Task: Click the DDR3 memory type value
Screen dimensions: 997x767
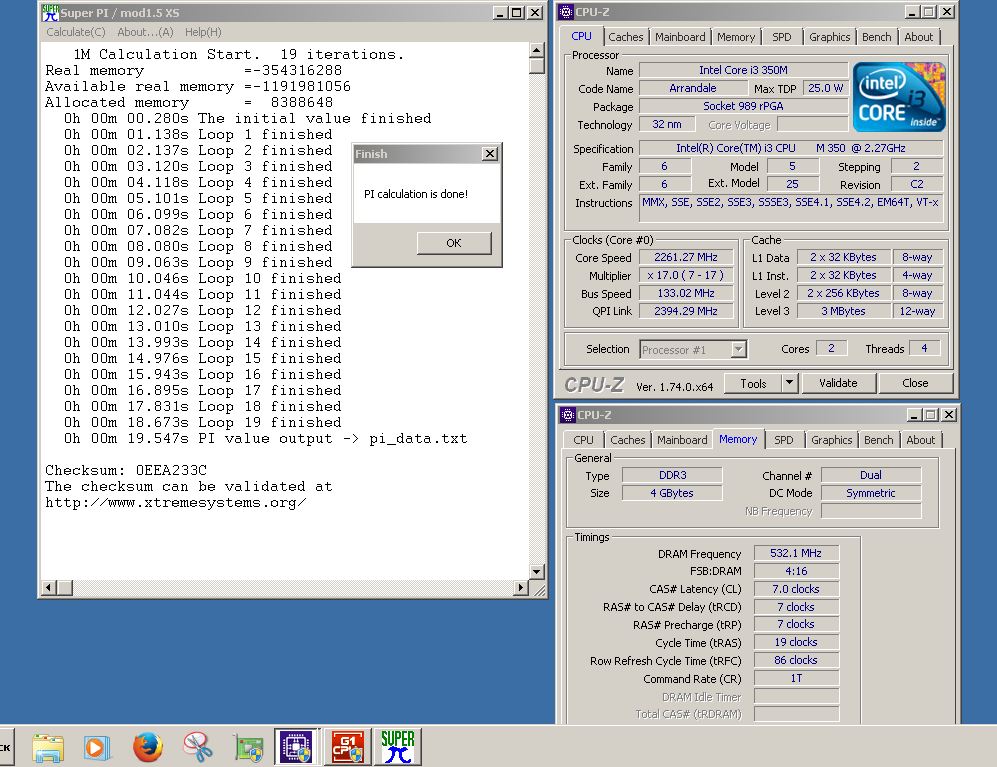Action: [x=672, y=475]
